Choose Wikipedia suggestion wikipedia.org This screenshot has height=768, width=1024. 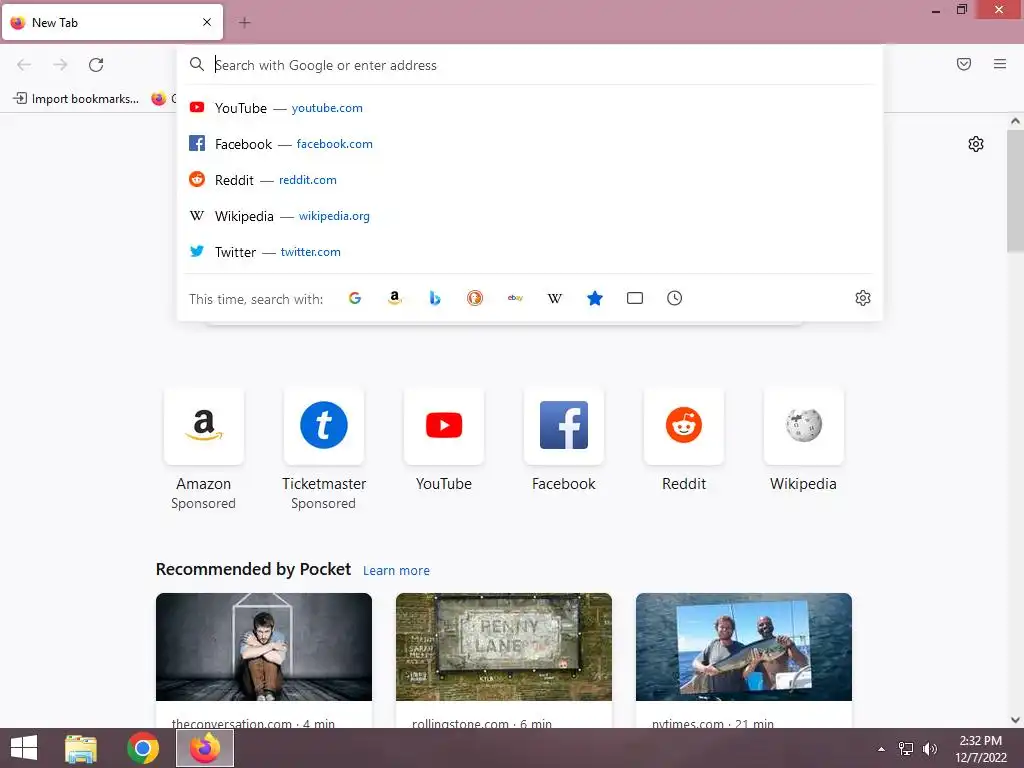click(x=530, y=216)
